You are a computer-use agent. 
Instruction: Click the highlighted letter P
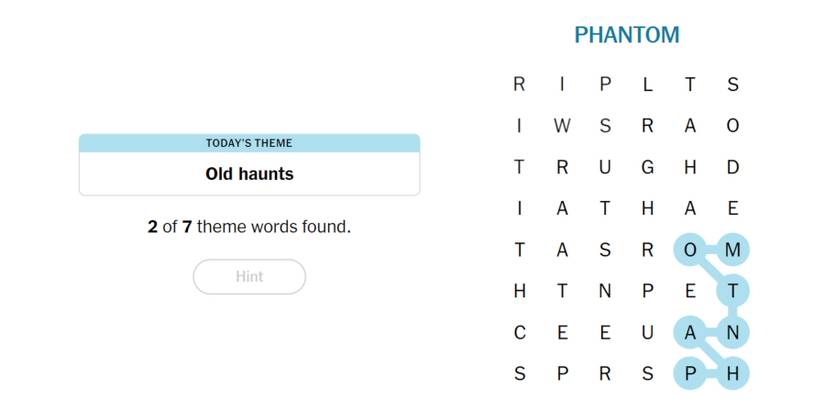click(690, 374)
